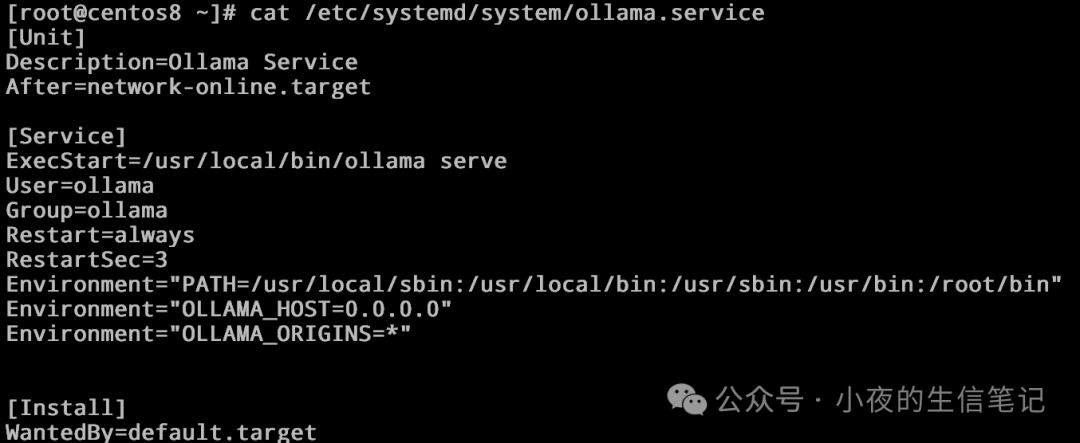Click the User=ollama line

(80, 186)
